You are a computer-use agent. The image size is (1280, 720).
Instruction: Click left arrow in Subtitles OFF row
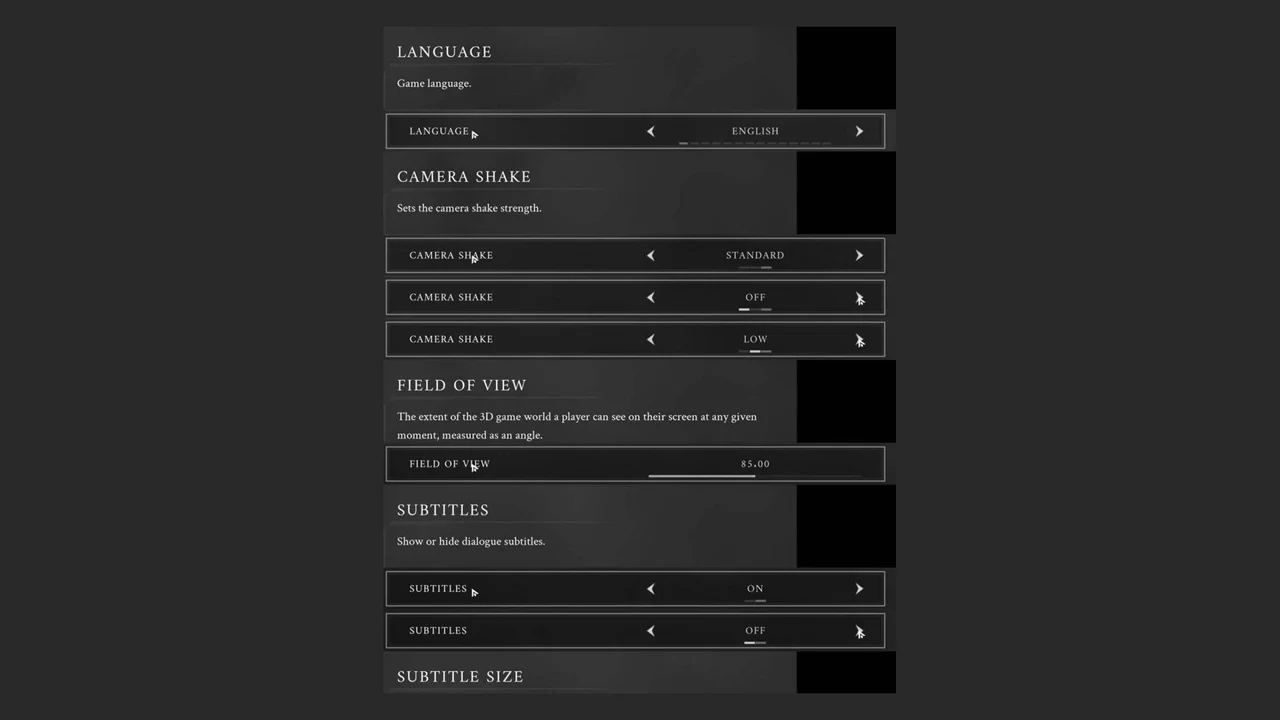[x=651, y=631]
